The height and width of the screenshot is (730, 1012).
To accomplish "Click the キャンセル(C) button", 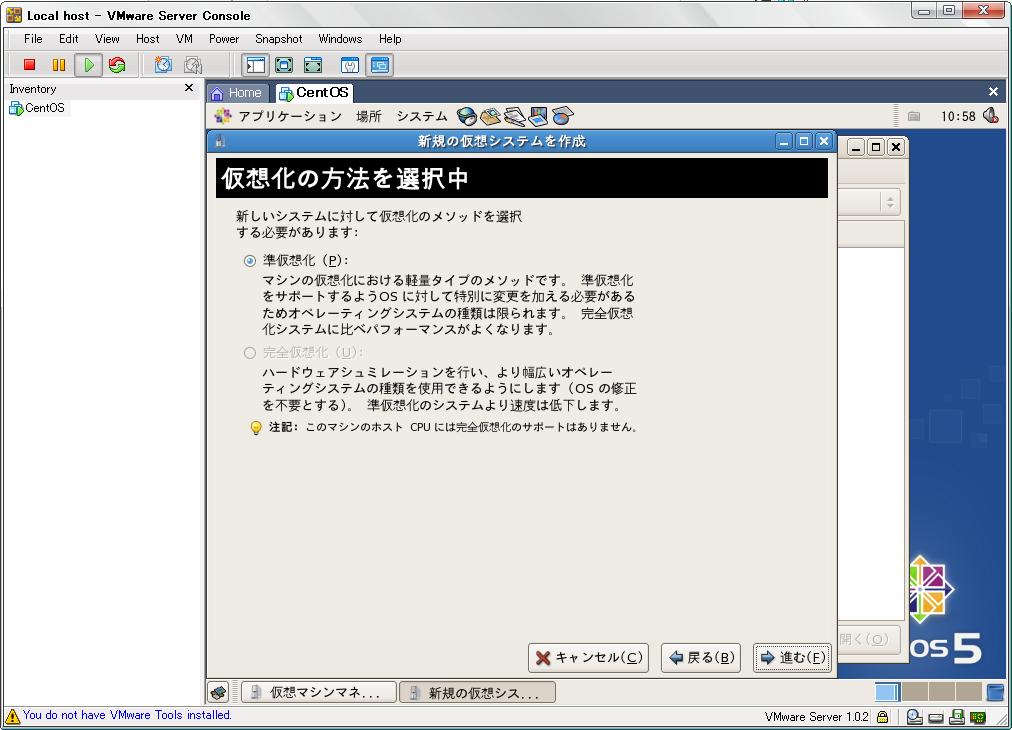I will pyautogui.click(x=588, y=658).
